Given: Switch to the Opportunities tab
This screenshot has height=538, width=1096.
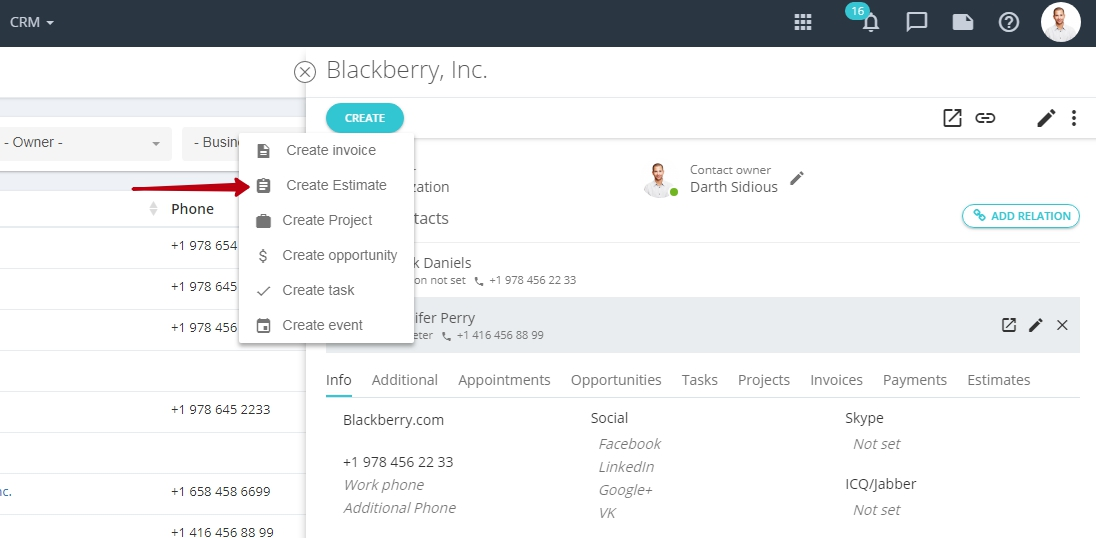Looking at the screenshot, I should click(616, 380).
